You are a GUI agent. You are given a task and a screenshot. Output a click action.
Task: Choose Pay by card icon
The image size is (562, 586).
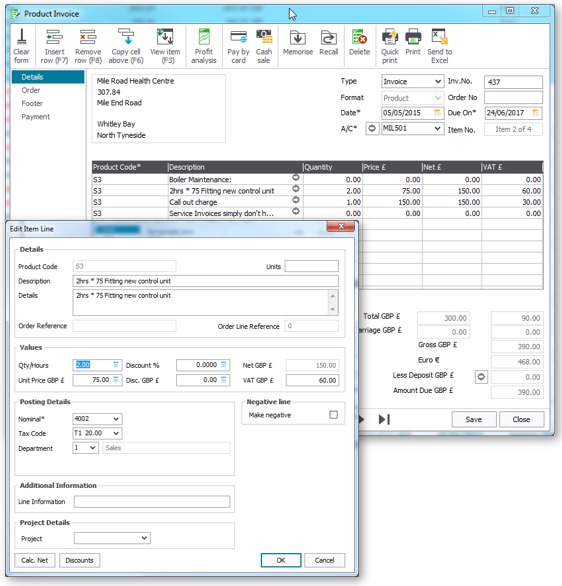coord(238,46)
